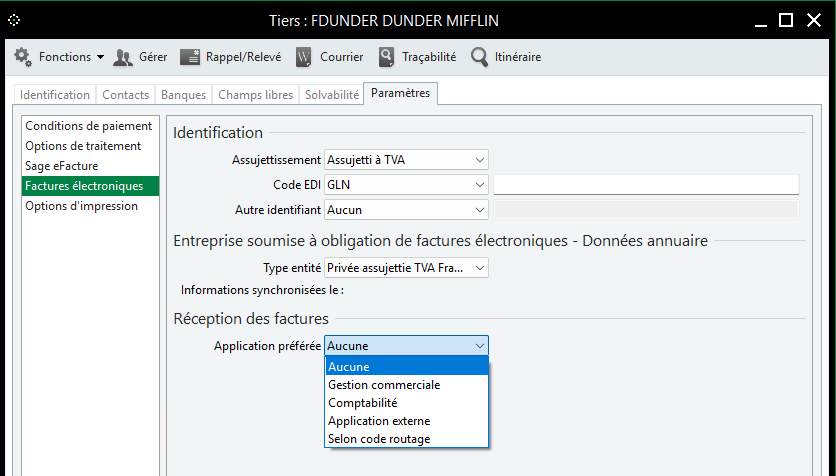Open the Assujettissement dropdown
The image size is (836, 476).
[x=406, y=160]
